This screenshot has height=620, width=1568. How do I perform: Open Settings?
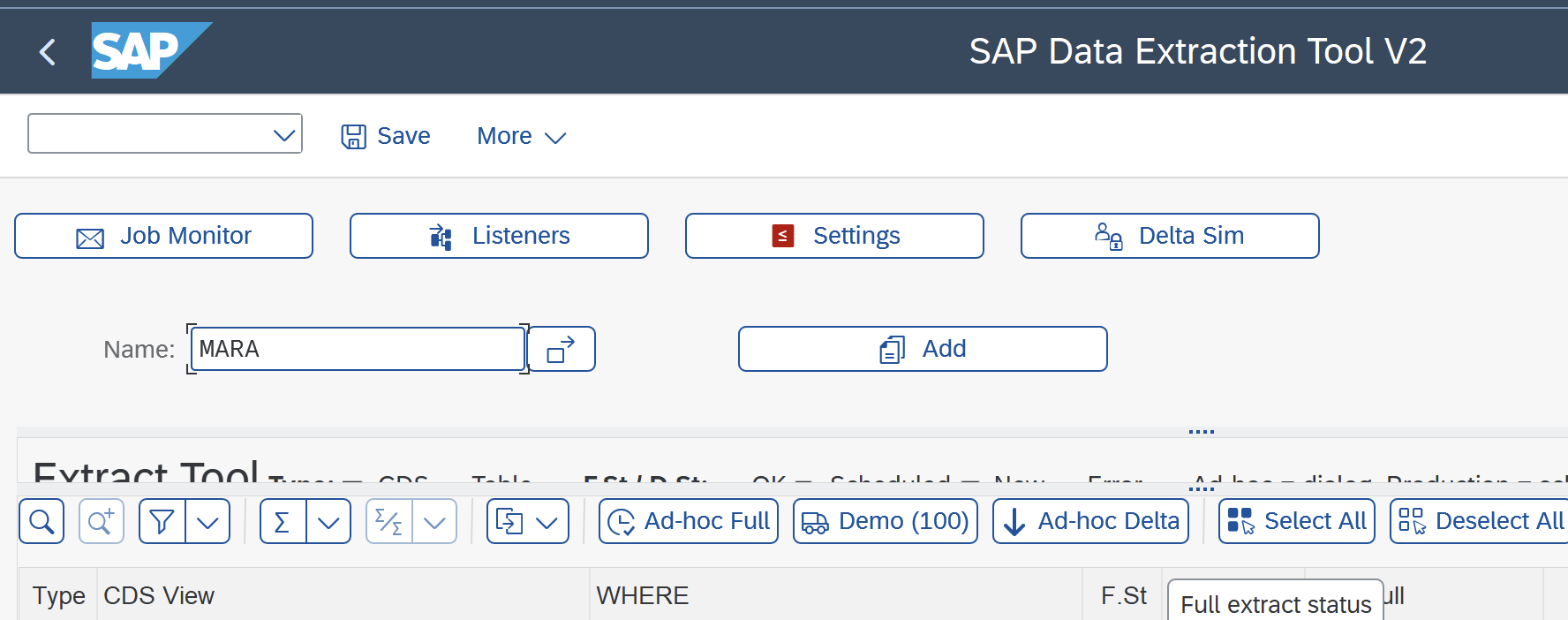pyautogui.click(x=834, y=236)
